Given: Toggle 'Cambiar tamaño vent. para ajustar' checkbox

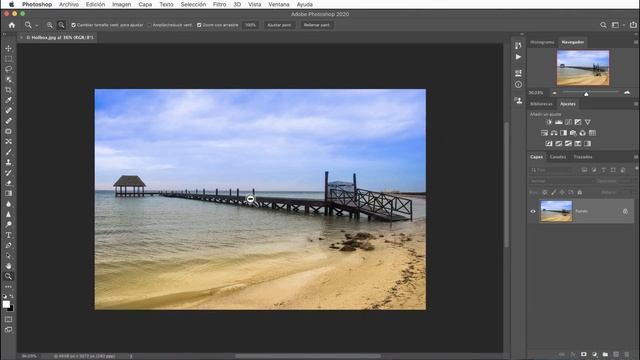Looking at the screenshot, I should click(73, 25).
